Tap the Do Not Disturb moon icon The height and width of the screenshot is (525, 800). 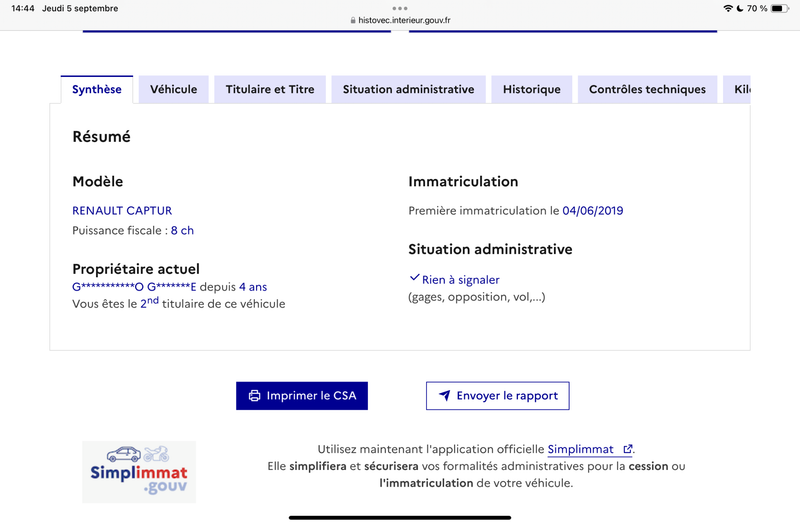click(x=740, y=8)
